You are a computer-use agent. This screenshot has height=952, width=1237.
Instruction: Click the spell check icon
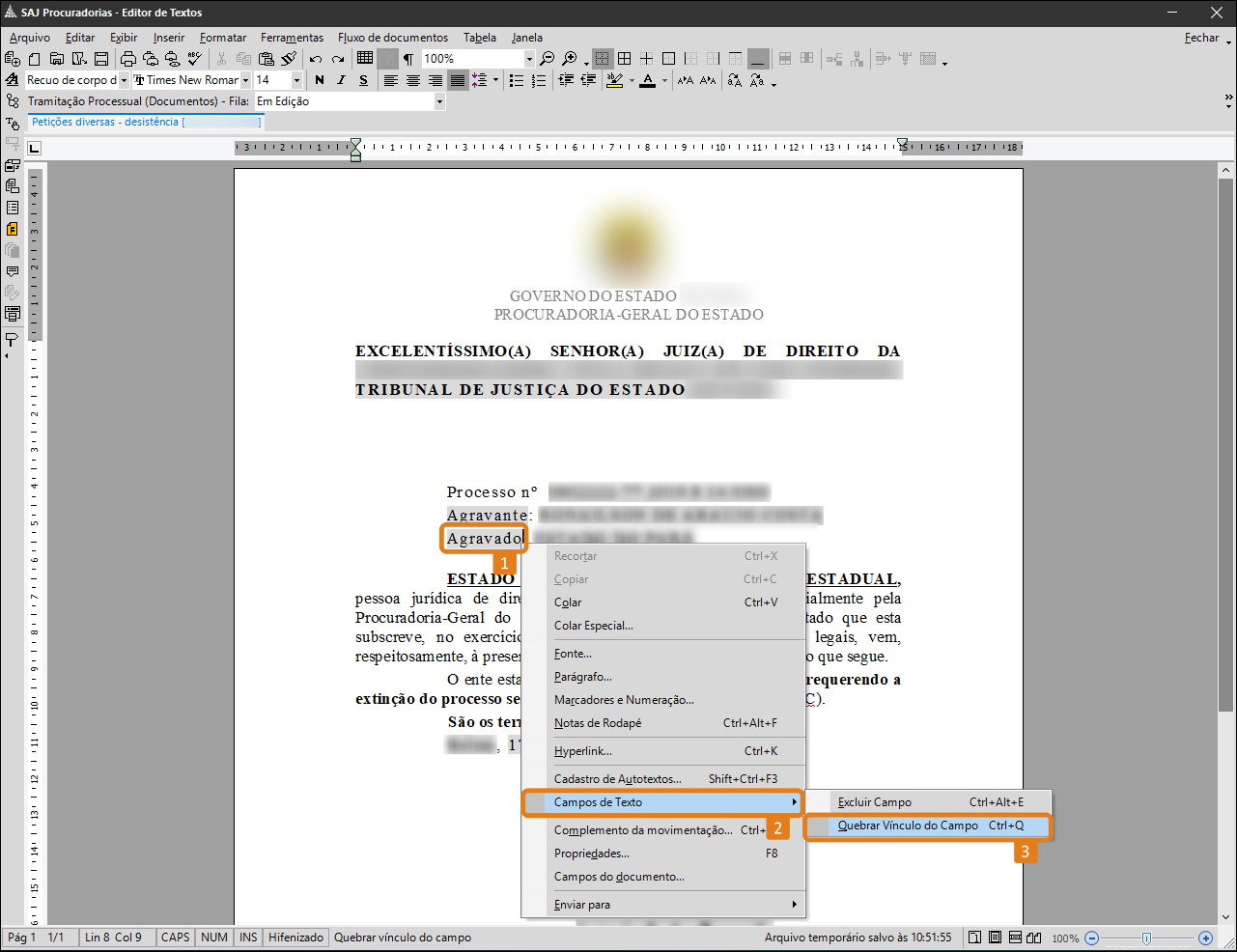[x=195, y=59]
